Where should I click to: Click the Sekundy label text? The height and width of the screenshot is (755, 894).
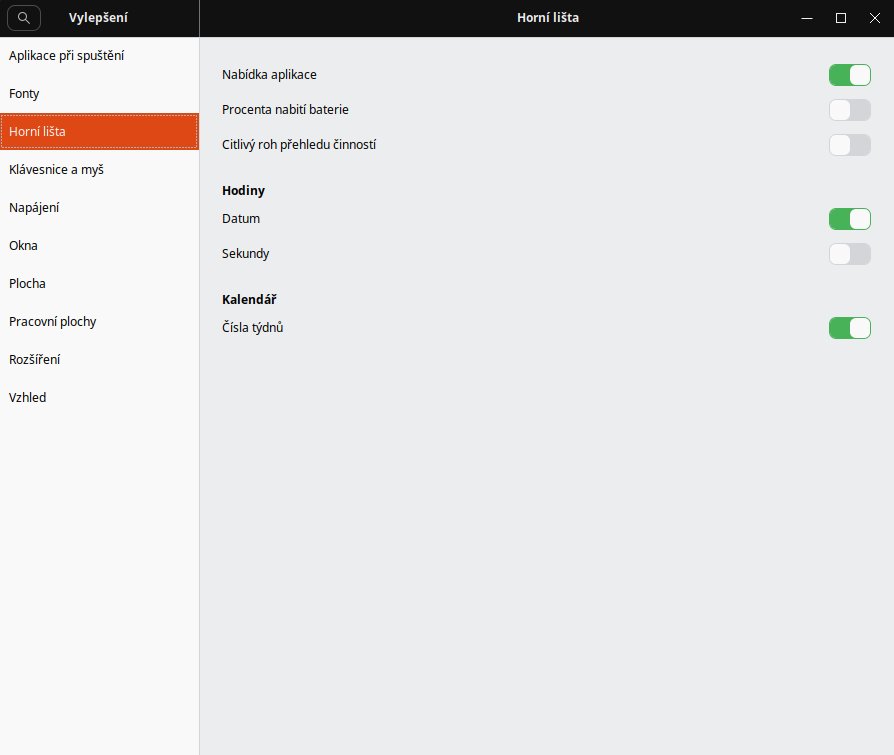click(x=245, y=254)
